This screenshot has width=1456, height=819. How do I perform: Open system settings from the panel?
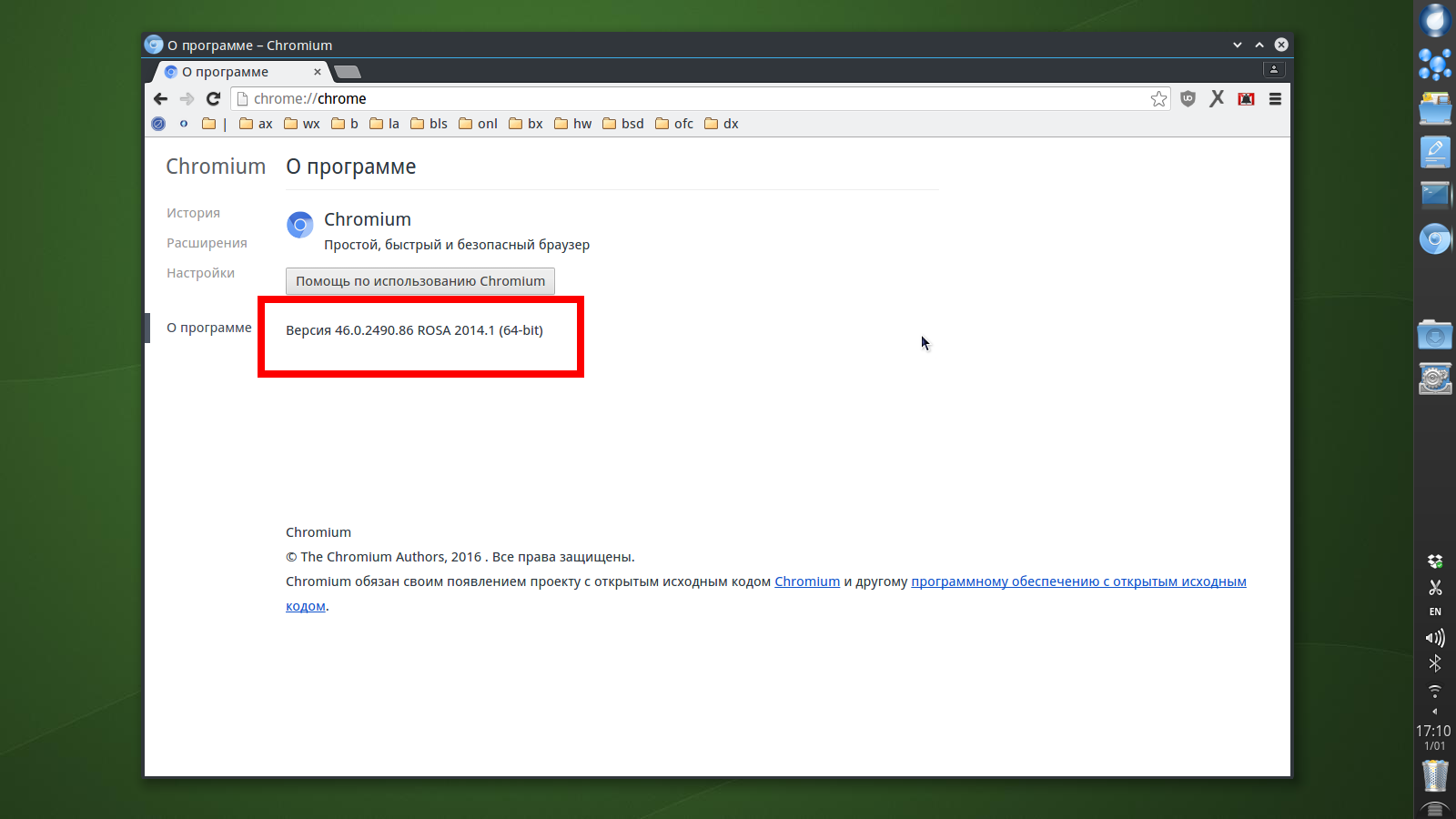click(1435, 379)
